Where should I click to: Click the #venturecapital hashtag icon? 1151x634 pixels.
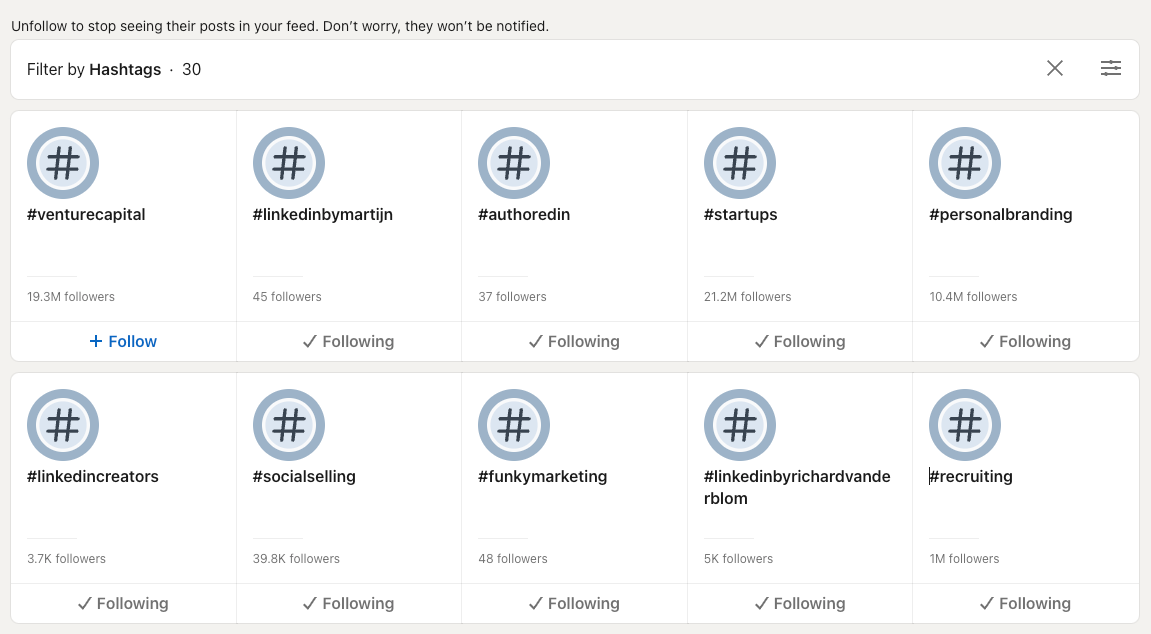point(63,162)
